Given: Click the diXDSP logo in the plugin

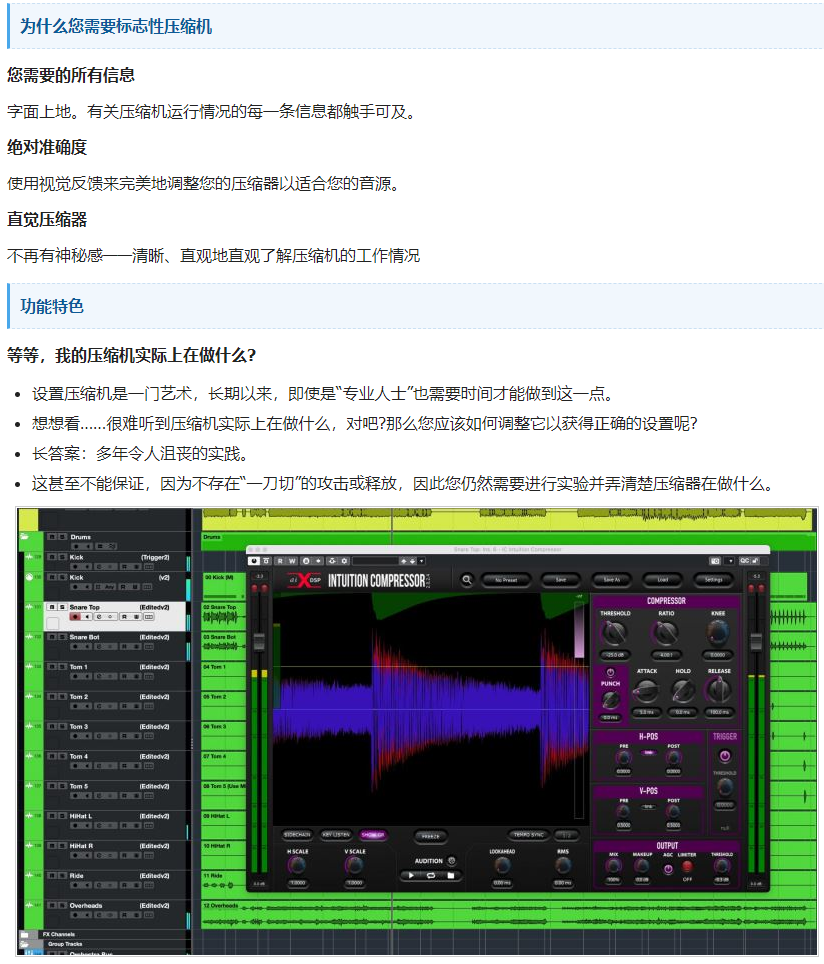Looking at the screenshot, I should pyautogui.click(x=304, y=580).
